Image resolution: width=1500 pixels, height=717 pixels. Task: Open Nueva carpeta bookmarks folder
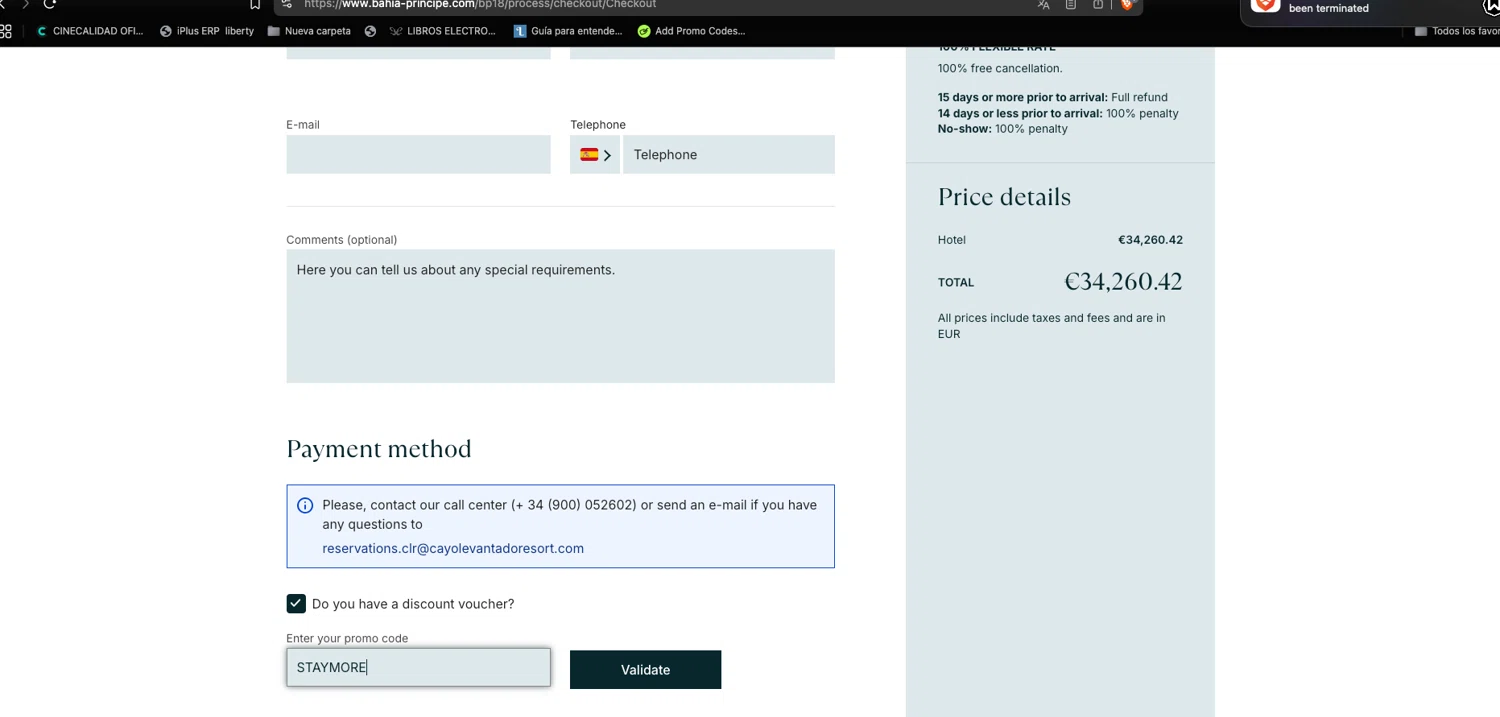(309, 31)
